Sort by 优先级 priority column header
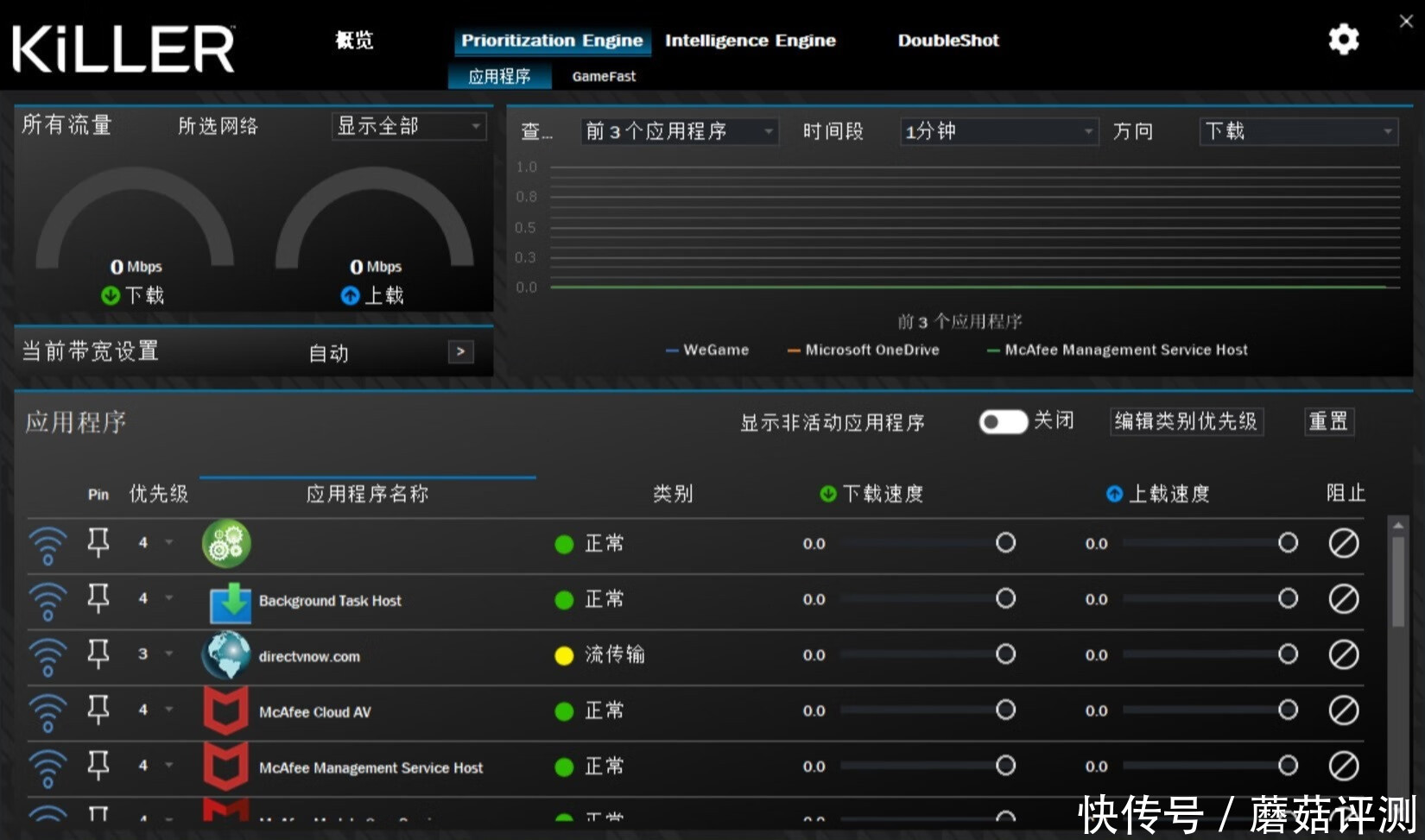 pos(158,494)
